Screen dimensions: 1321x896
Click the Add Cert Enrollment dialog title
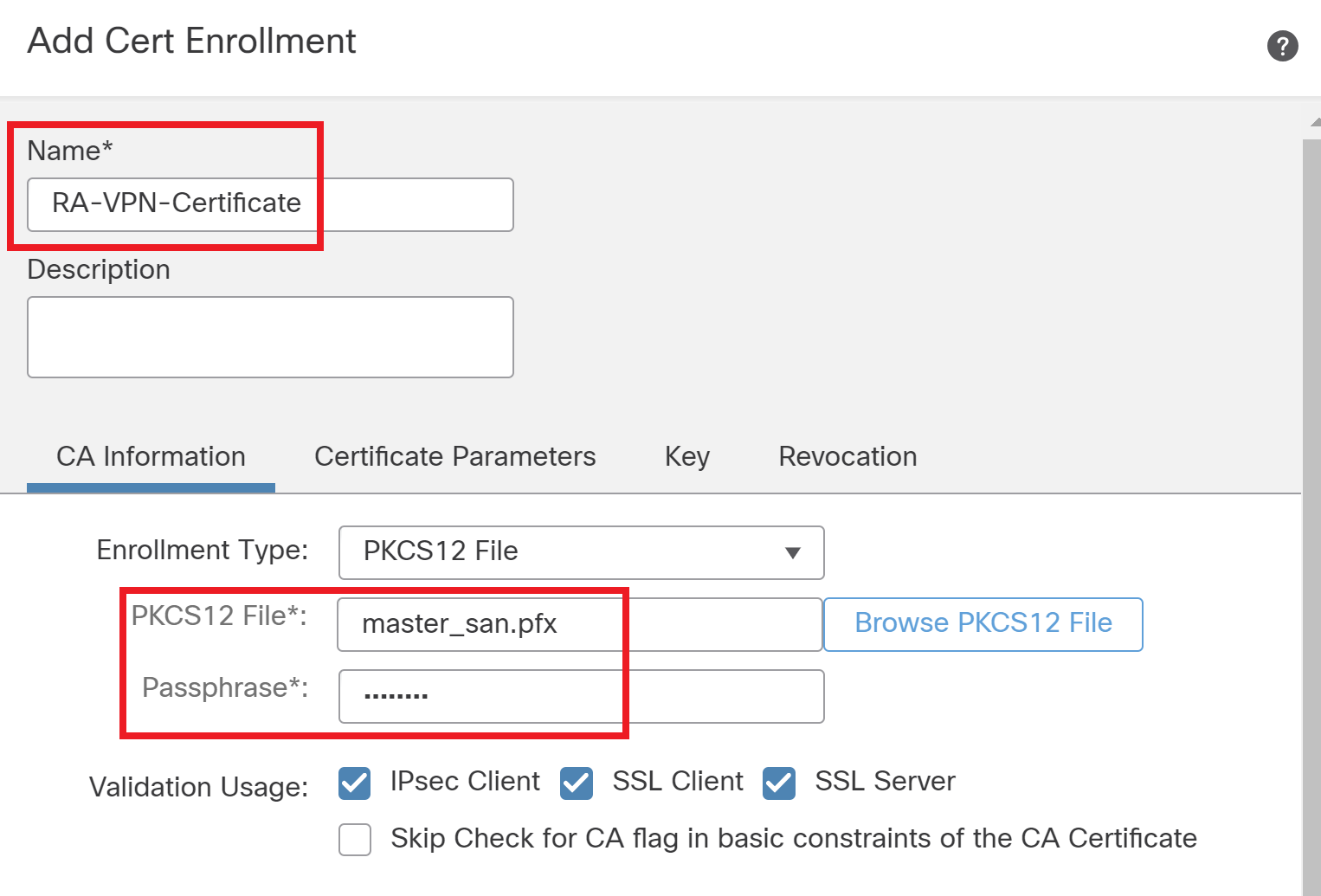click(x=191, y=41)
